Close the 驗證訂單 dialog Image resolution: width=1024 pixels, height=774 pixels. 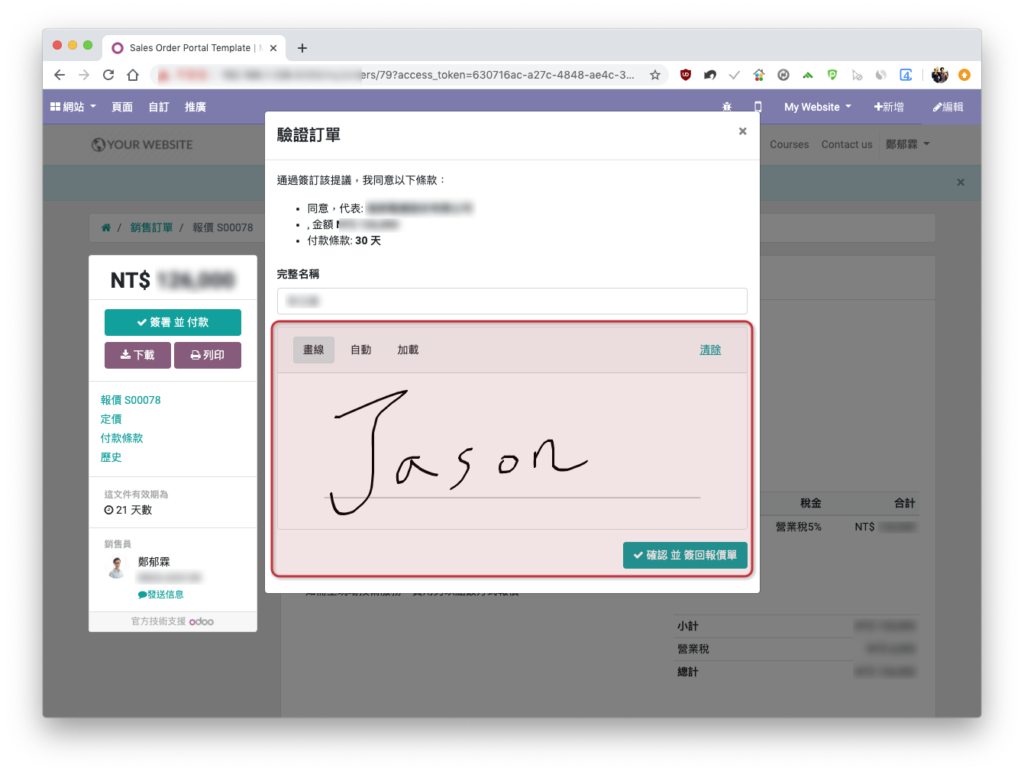tap(743, 131)
